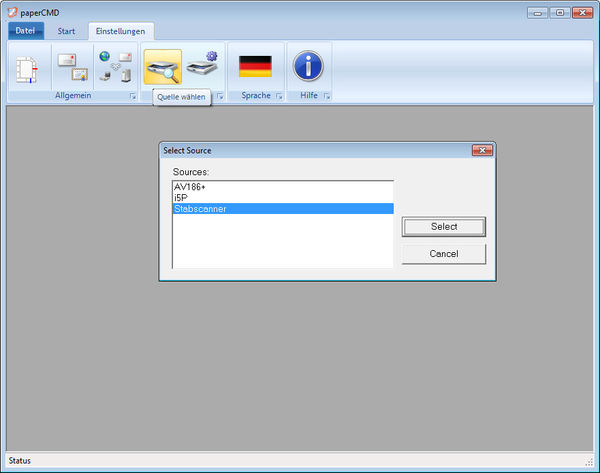This screenshot has height=473, width=600.
Task: Switch to the Einstellungen tab
Action: tap(121, 31)
